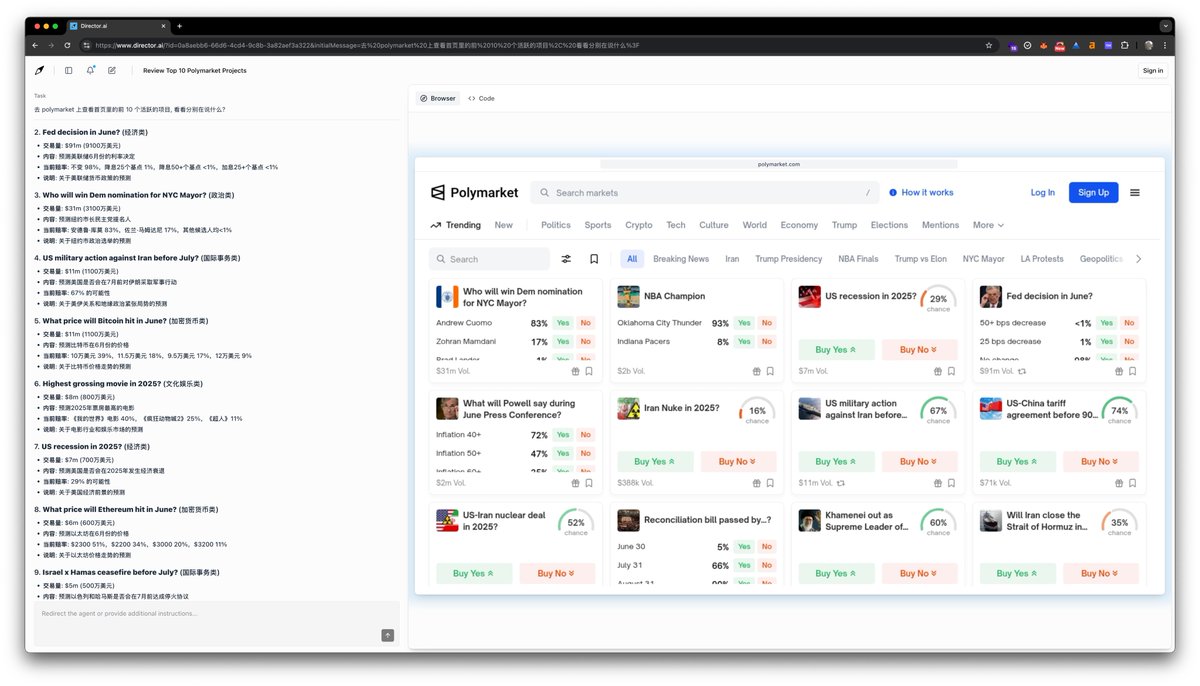1200x686 pixels.
Task: Open the market filter sliders icon
Action: 566,259
